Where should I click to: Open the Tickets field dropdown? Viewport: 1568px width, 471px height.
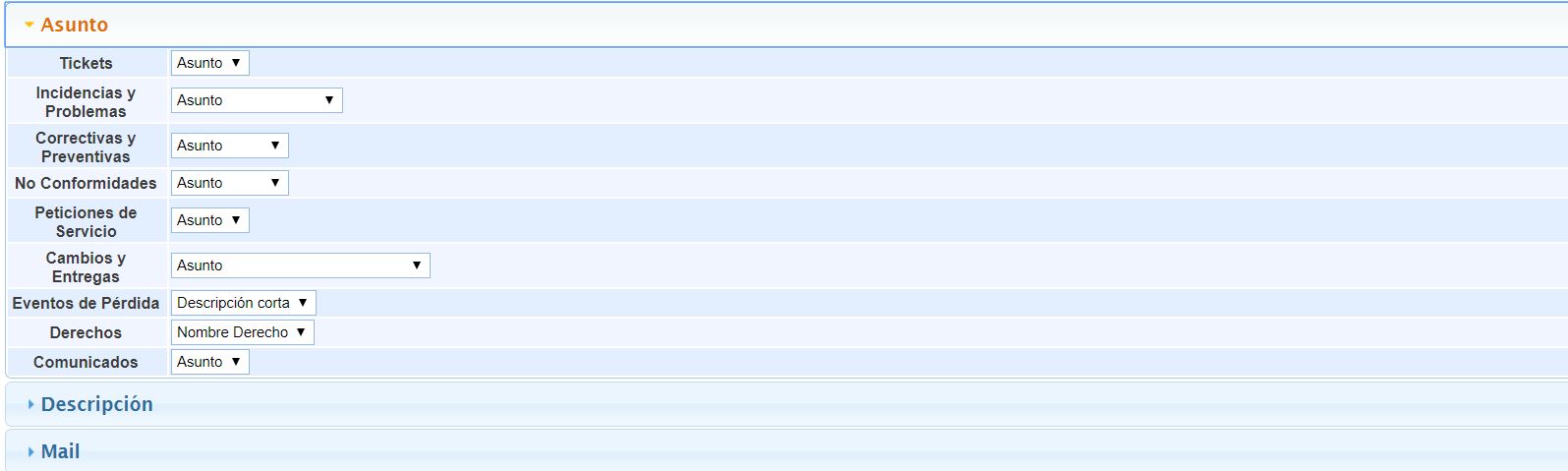click(x=209, y=63)
